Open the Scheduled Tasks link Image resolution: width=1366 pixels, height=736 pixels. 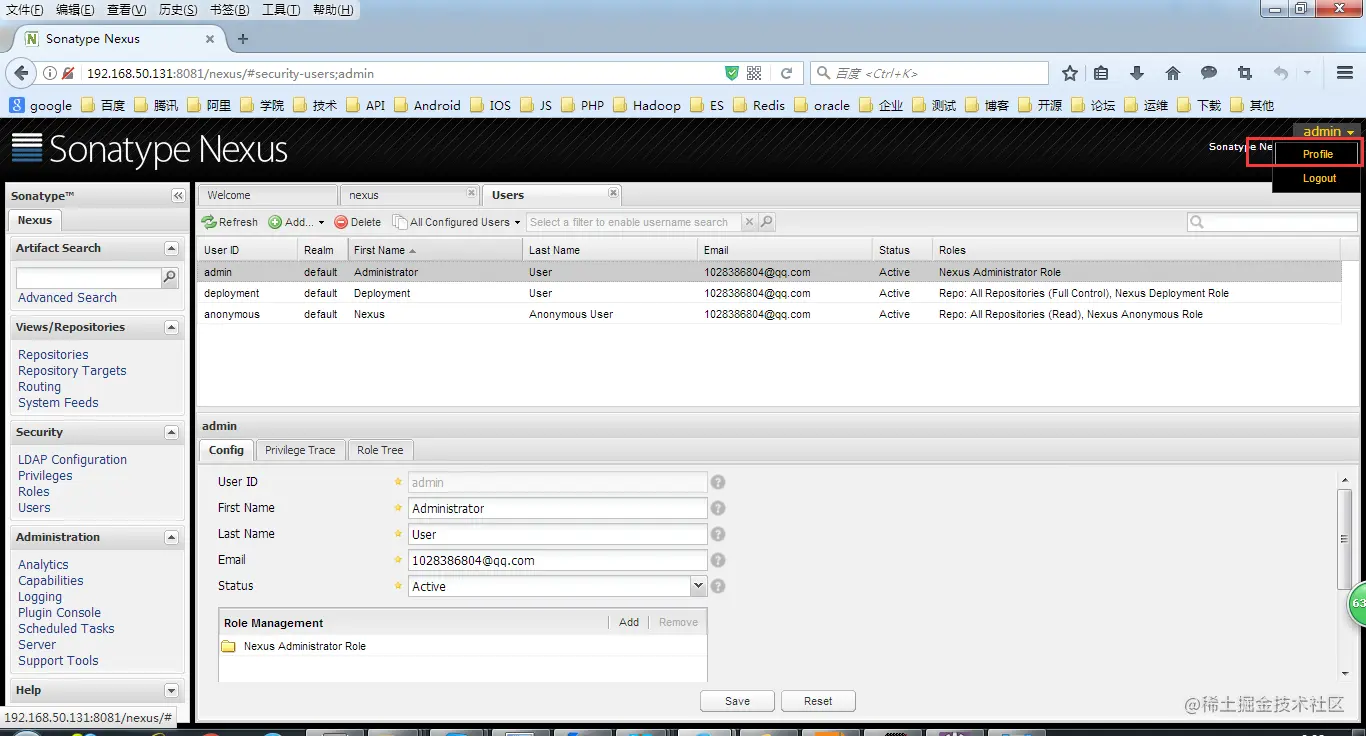[x=66, y=629]
